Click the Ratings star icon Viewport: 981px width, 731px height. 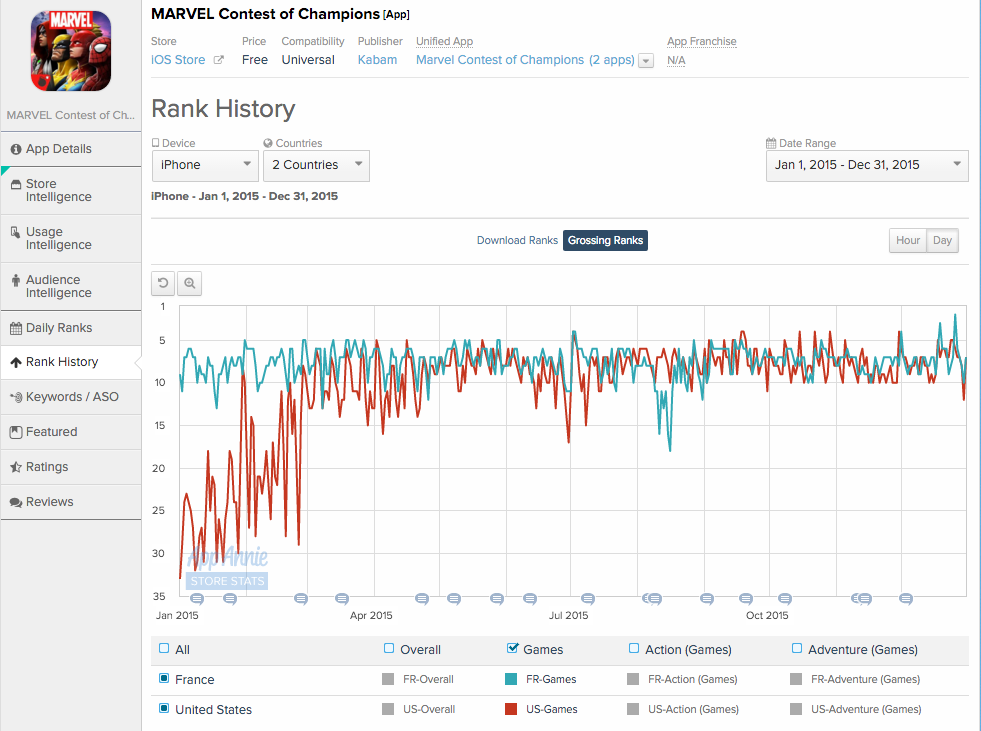coord(16,467)
